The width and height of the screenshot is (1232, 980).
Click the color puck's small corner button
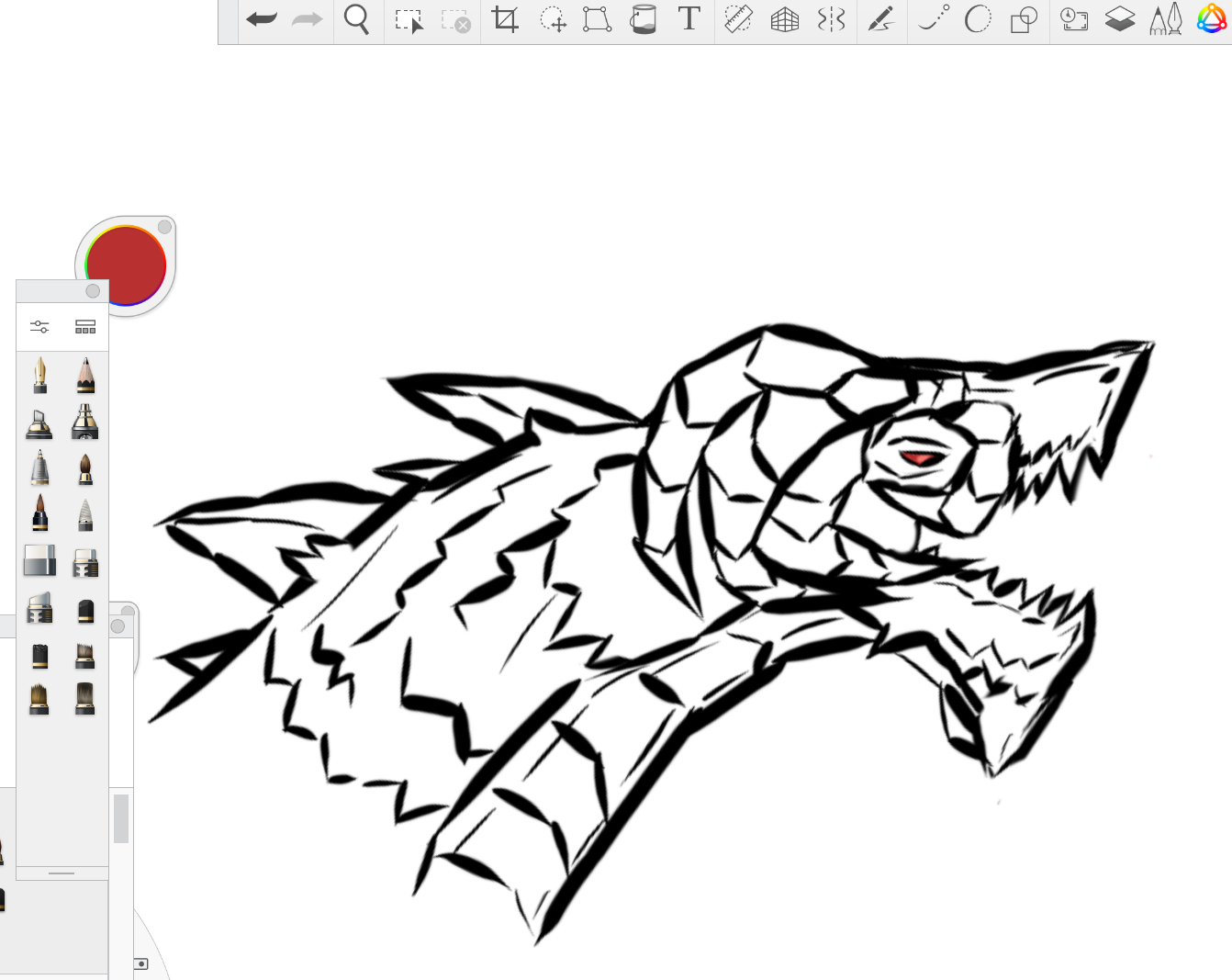pos(164,227)
